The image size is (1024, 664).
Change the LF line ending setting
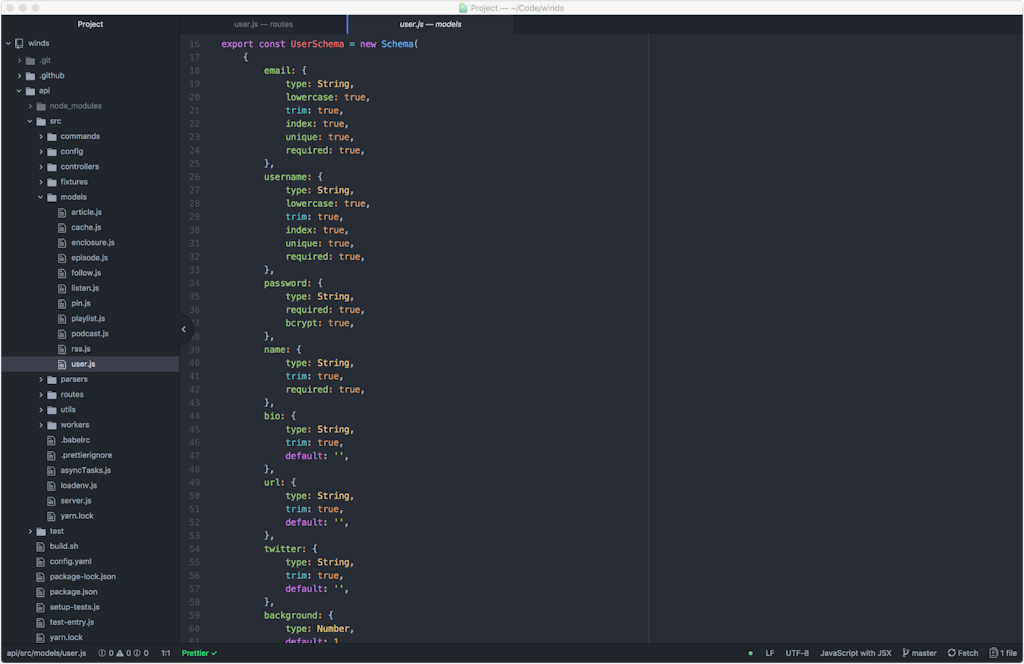coord(770,653)
